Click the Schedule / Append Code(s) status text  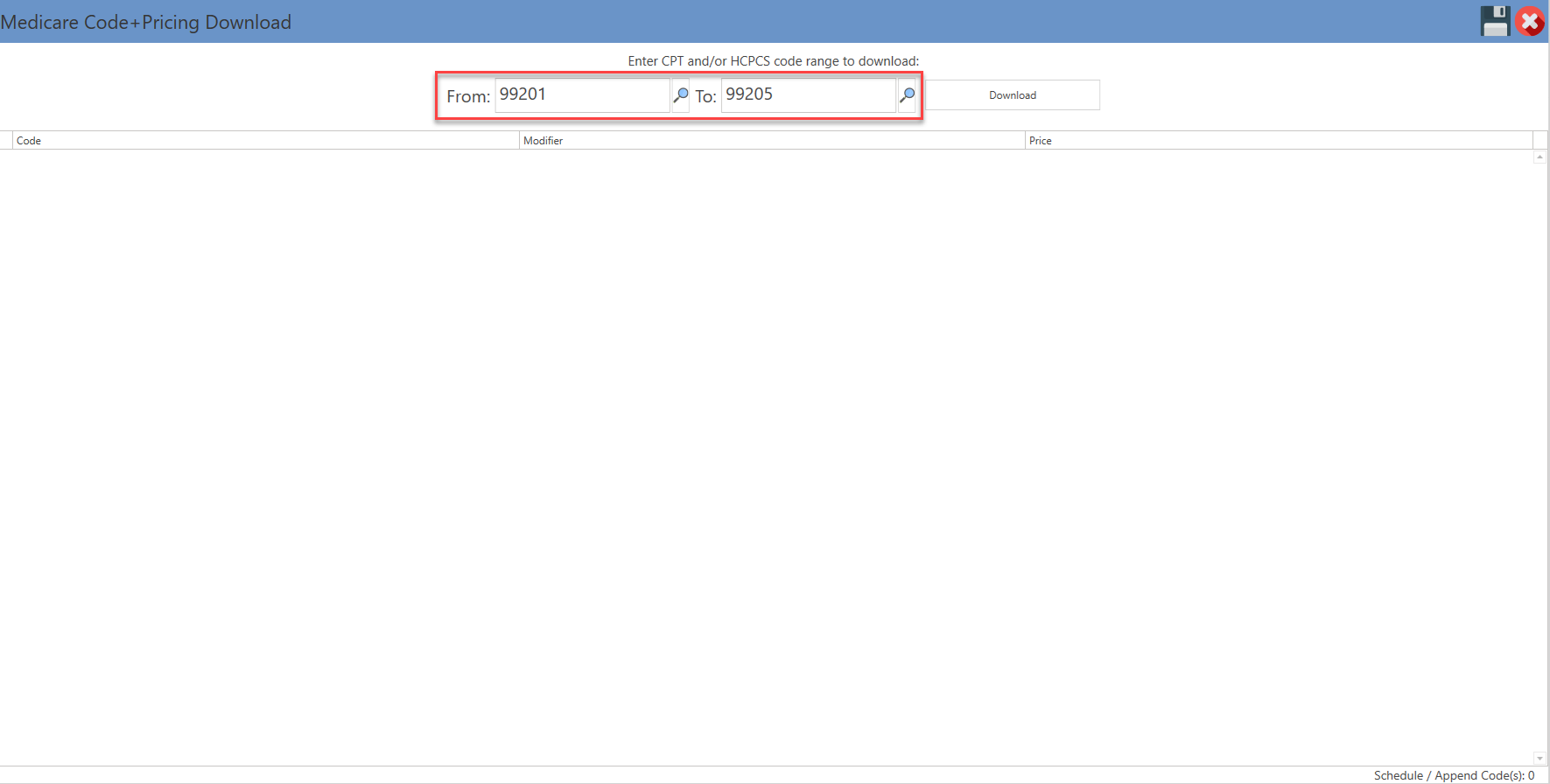1454,775
